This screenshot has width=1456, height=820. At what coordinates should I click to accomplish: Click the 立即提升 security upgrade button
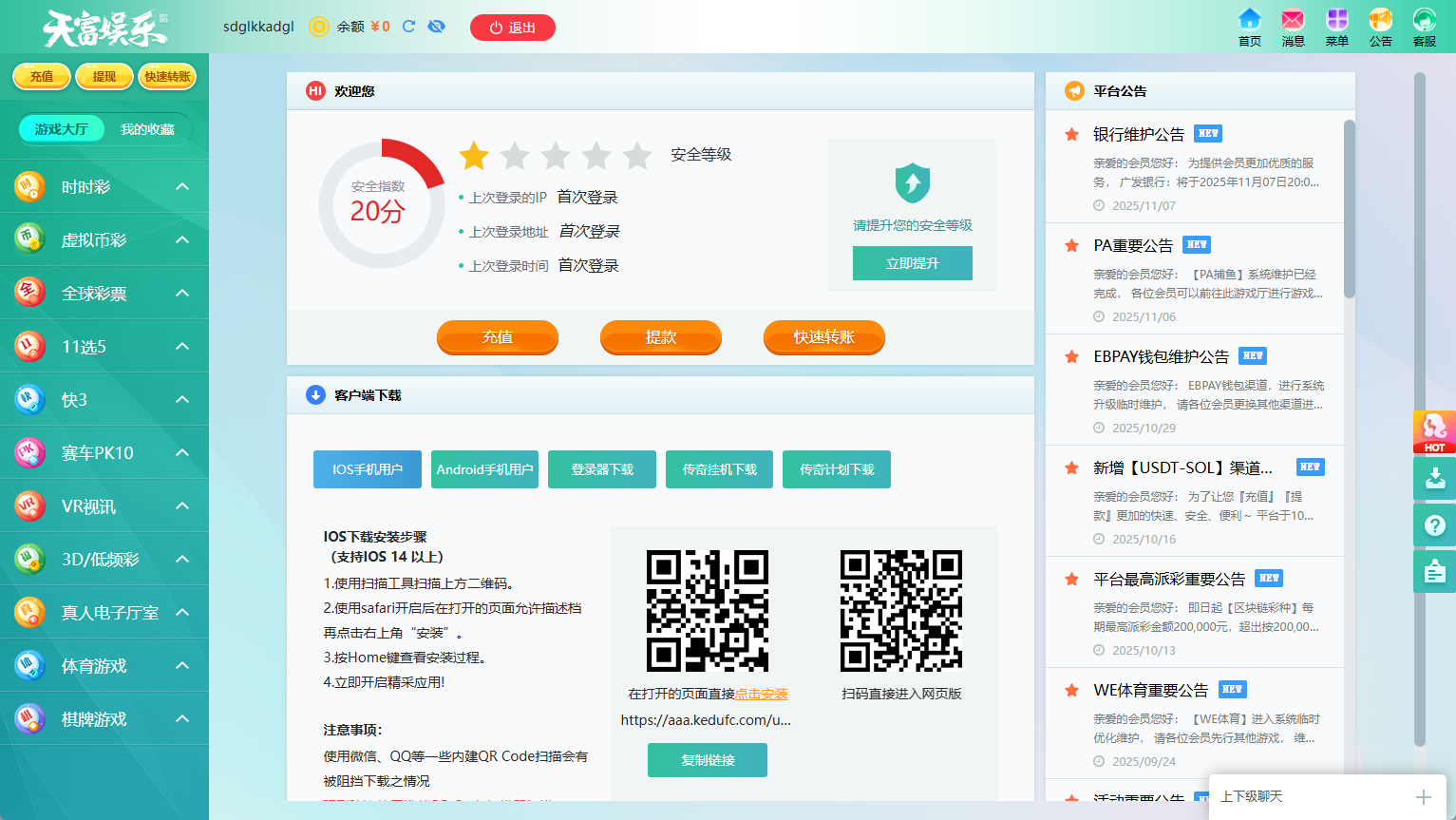912,263
